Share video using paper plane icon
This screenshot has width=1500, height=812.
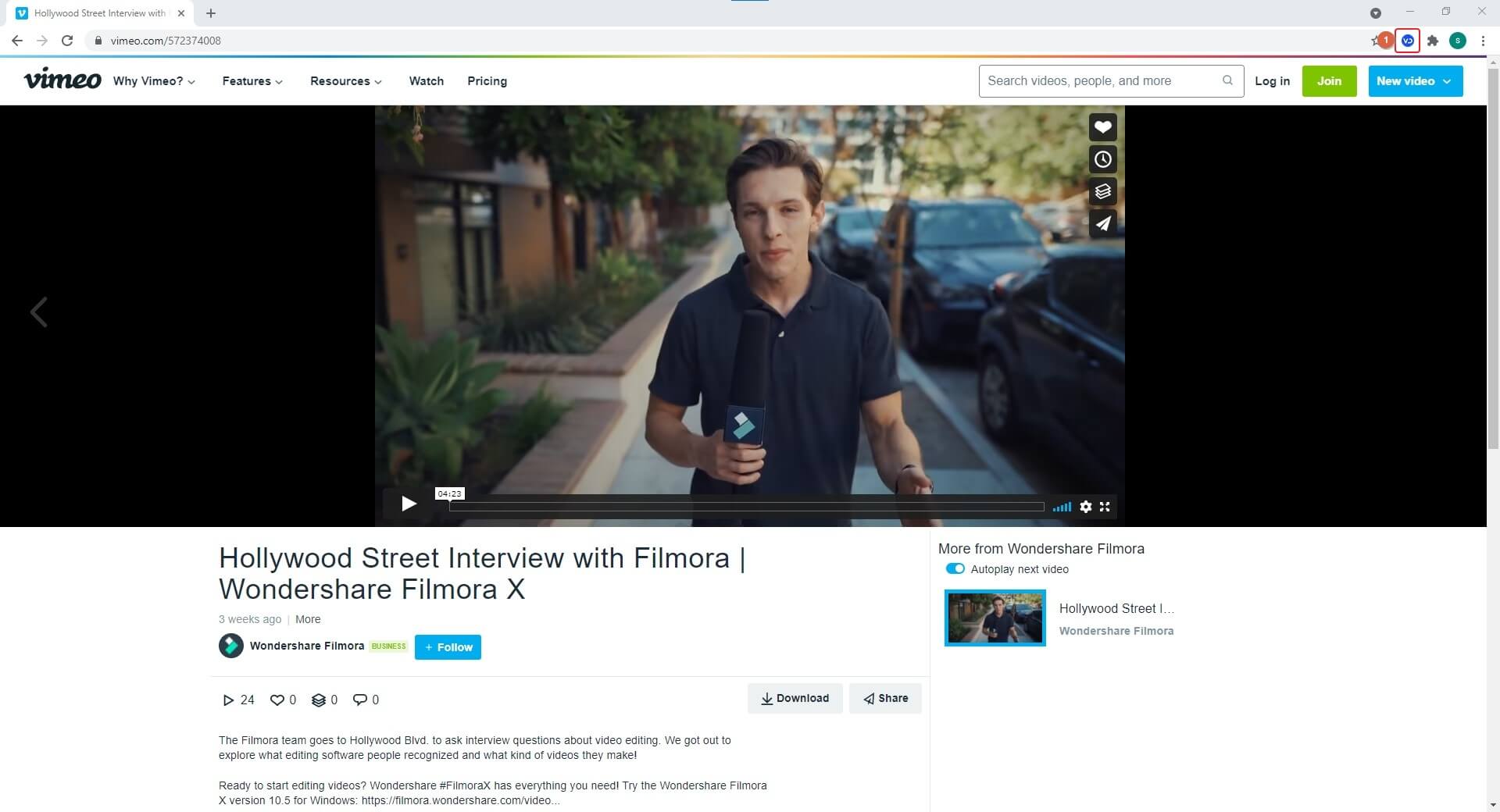(x=1102, y=223)
